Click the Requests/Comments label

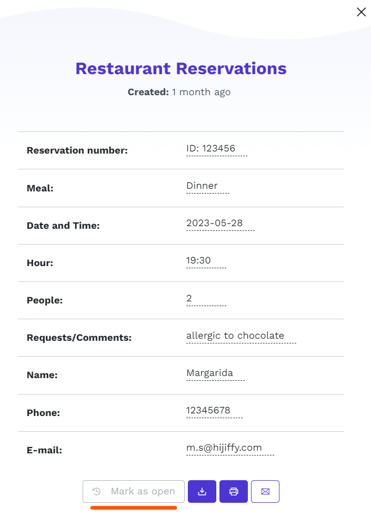[x=79, y=338]
